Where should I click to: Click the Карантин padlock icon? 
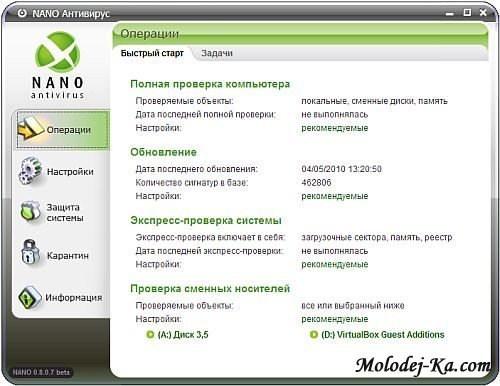30,252
